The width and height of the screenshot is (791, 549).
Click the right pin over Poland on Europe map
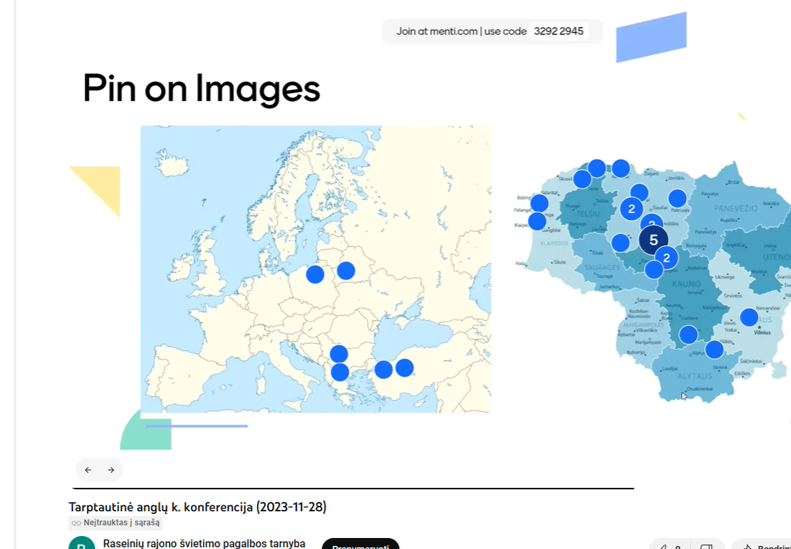pos(346,270)
